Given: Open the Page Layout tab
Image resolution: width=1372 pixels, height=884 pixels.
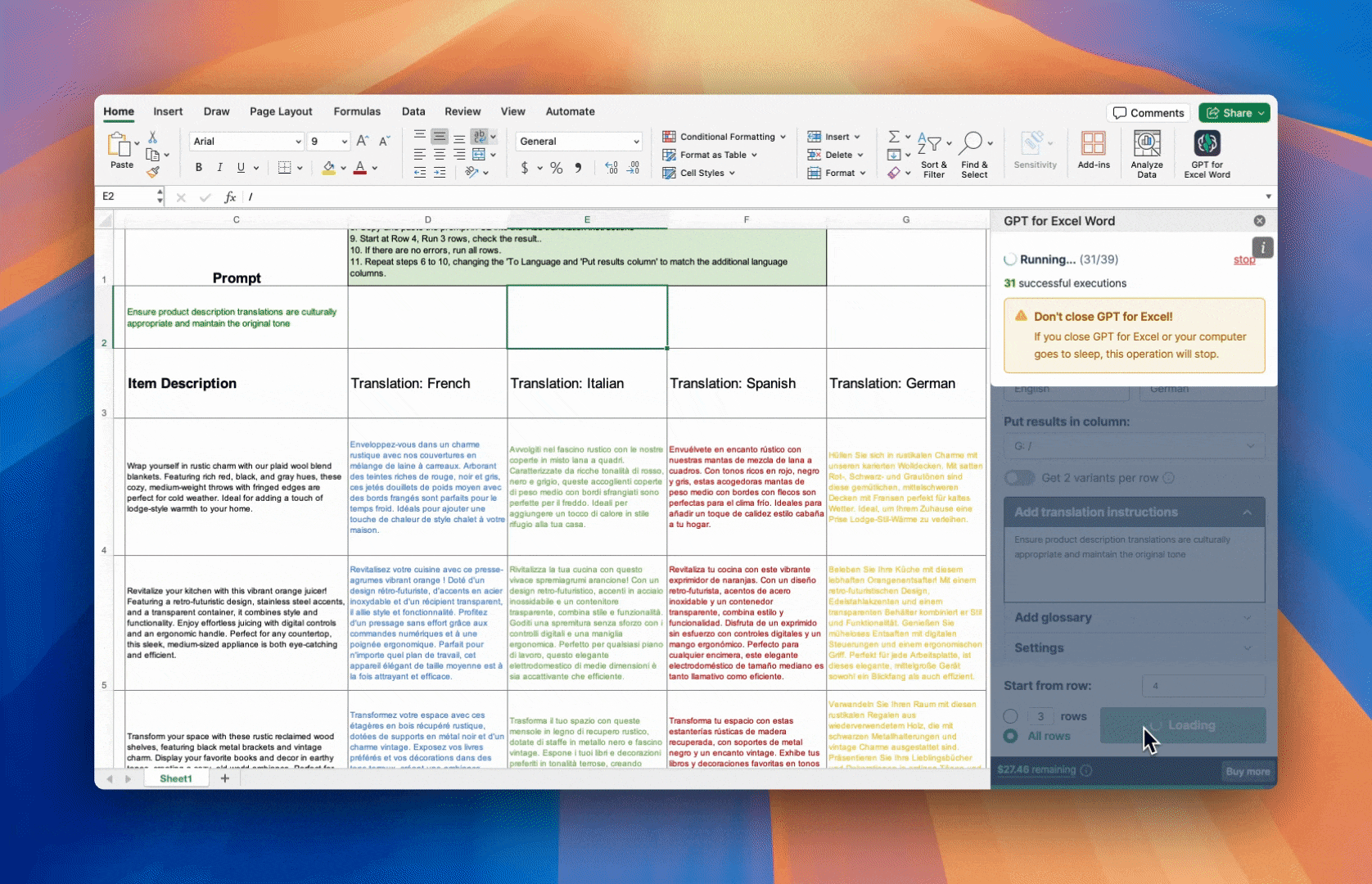Looking at the screenshot, I should (281, 111).
